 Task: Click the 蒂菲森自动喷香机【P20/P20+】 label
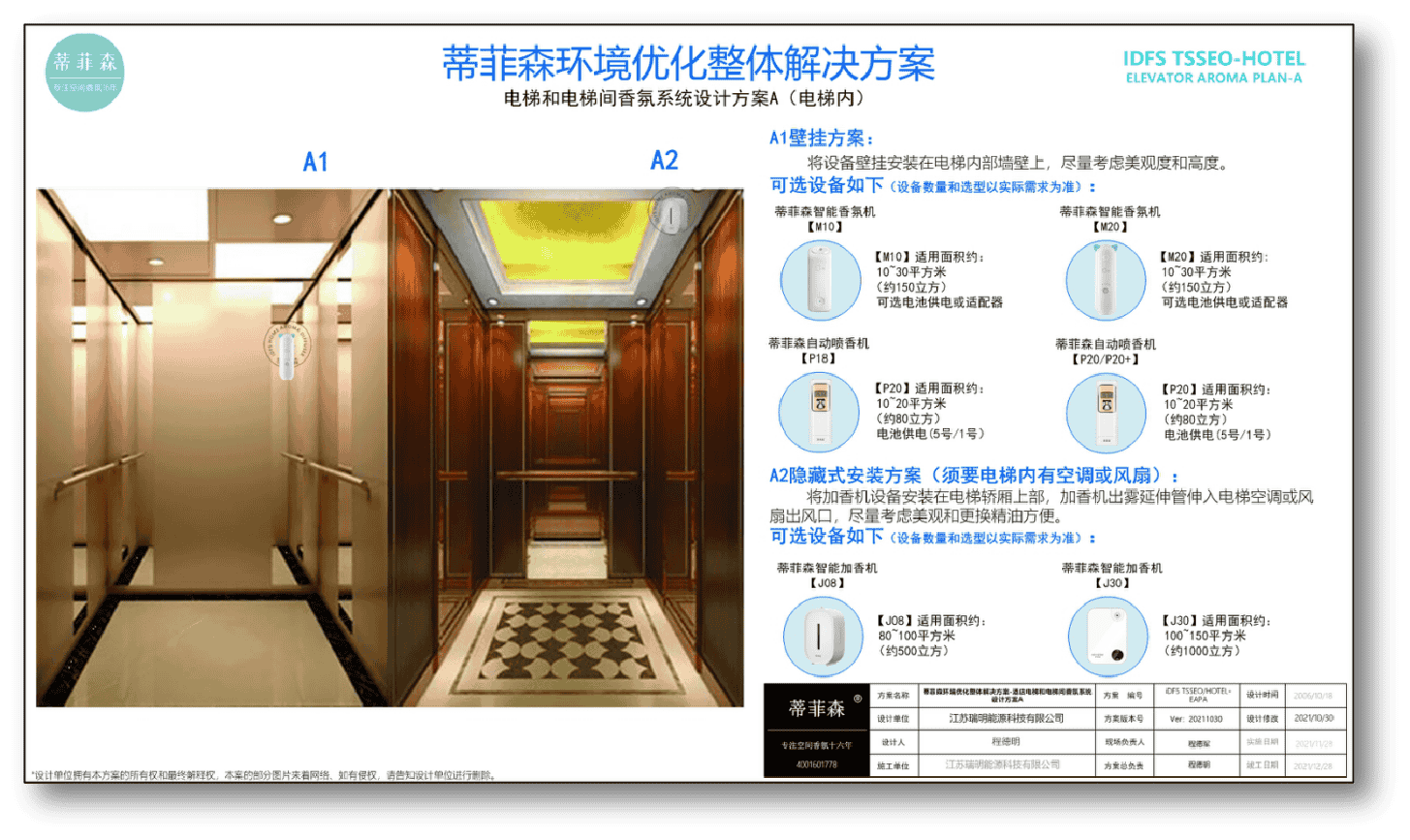1106,352
